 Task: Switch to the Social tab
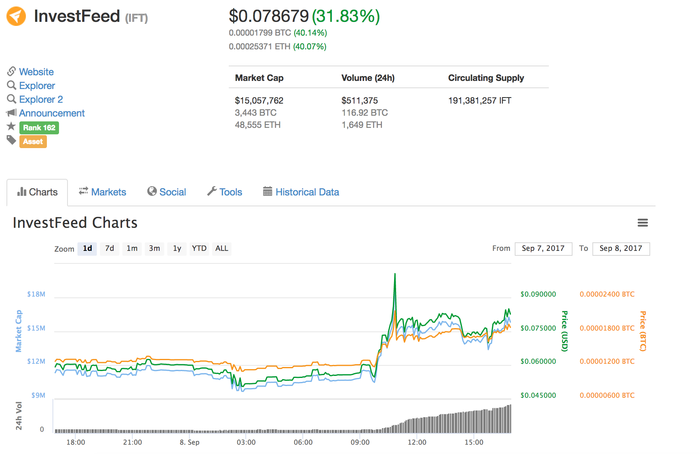pos(167,192)
